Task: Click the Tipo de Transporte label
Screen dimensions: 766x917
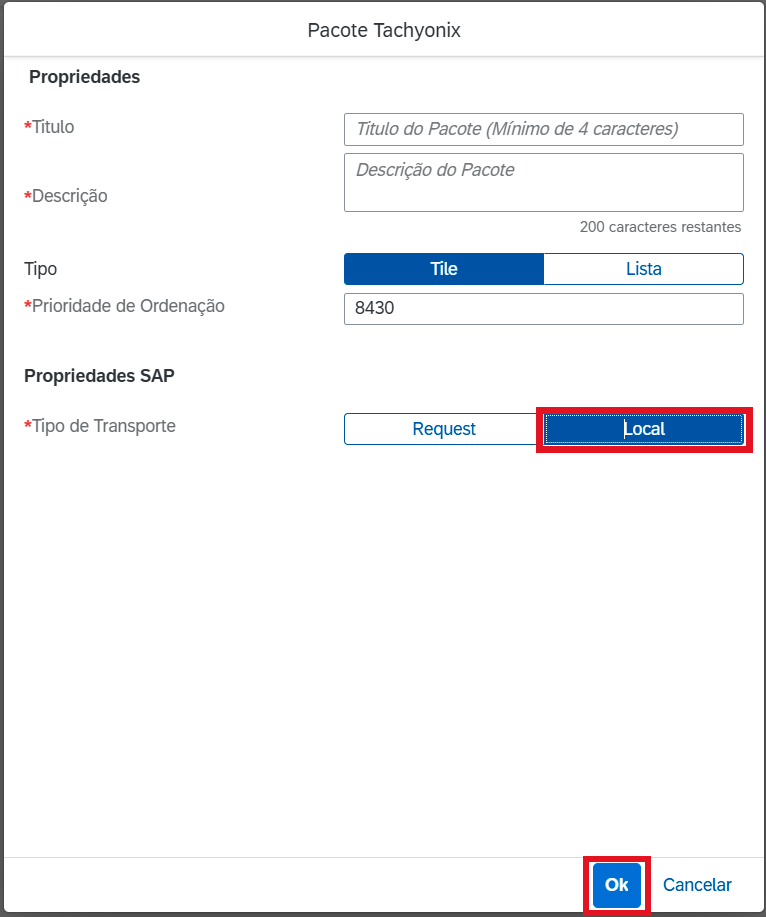Action: (x=103, y=426)
